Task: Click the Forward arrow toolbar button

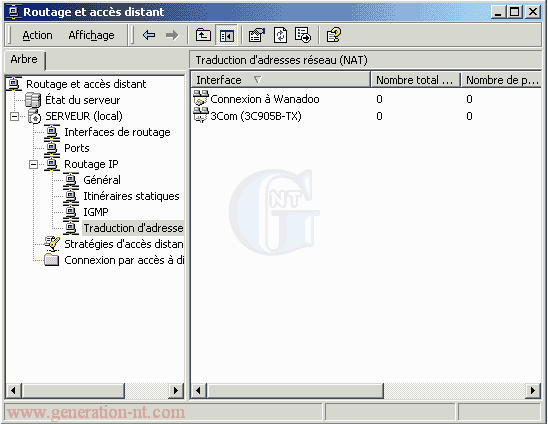Action: click(x=172, y=35)
